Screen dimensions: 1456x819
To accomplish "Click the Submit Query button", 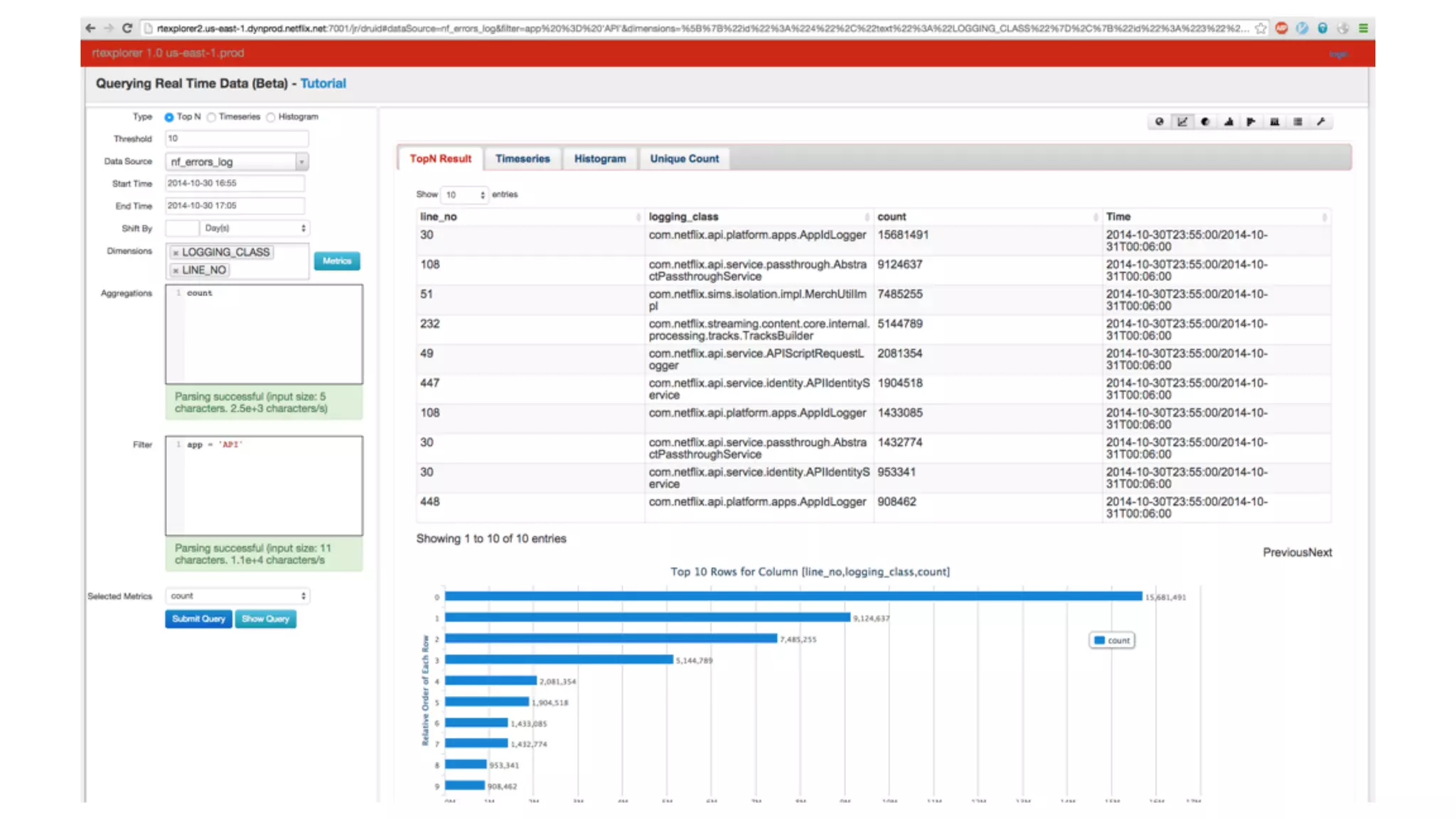I will [x=198, y=619].
